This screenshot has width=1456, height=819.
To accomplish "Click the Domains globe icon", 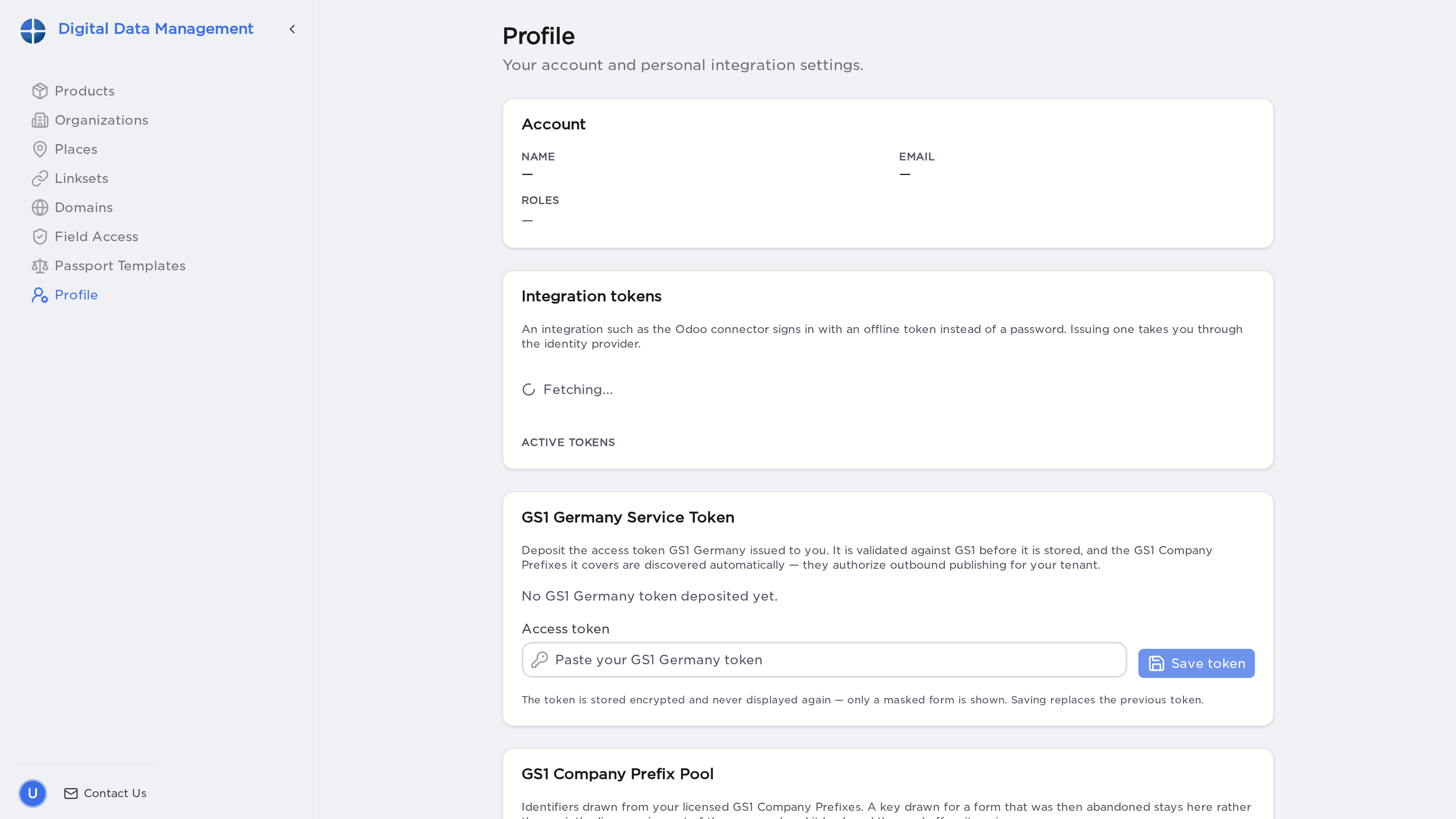I will click(40, 207).
